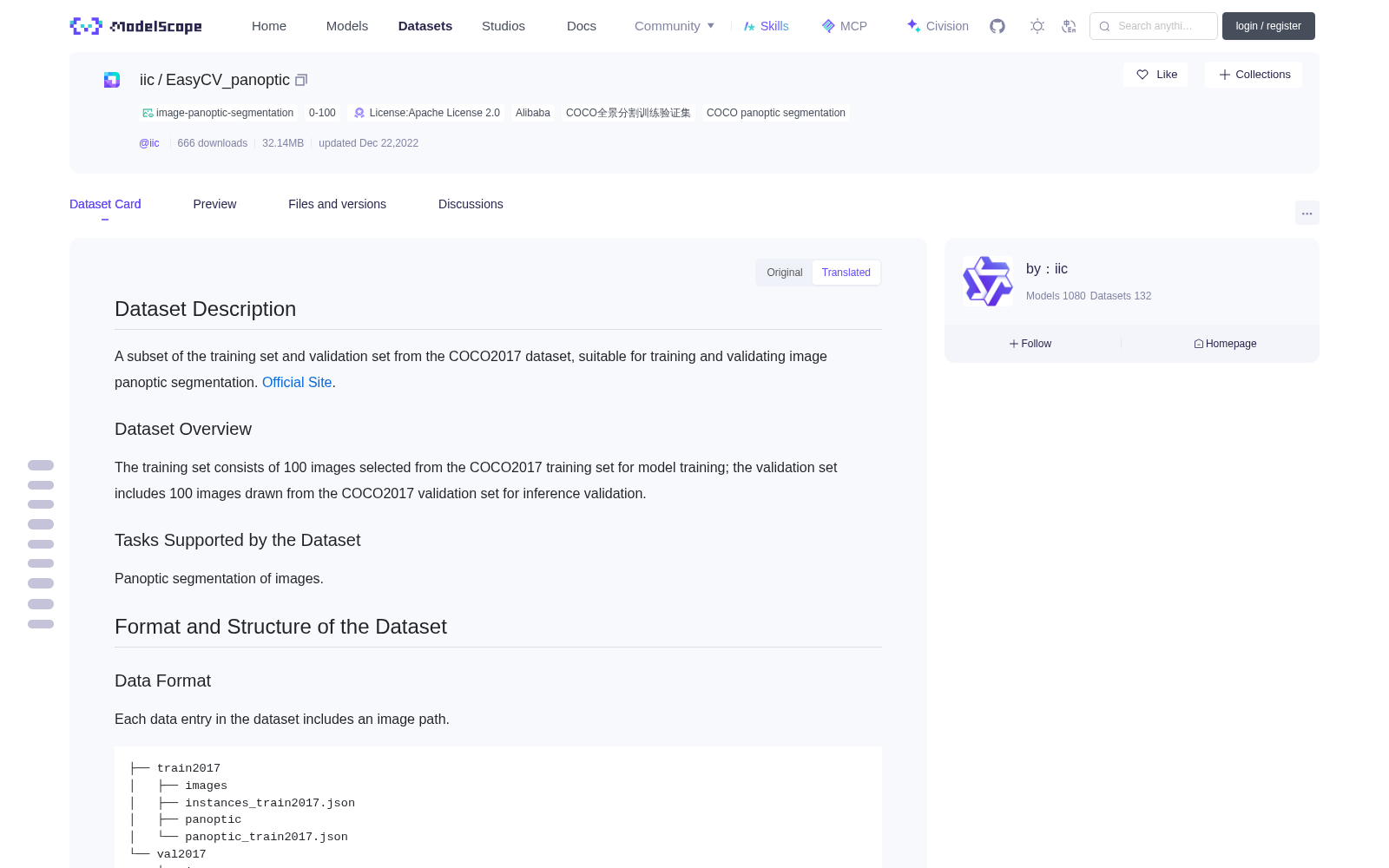The image size is (1389, 868).
Task: Copy dataset name iic/EasyCV_panoptic icon
Action: point(301,80)
